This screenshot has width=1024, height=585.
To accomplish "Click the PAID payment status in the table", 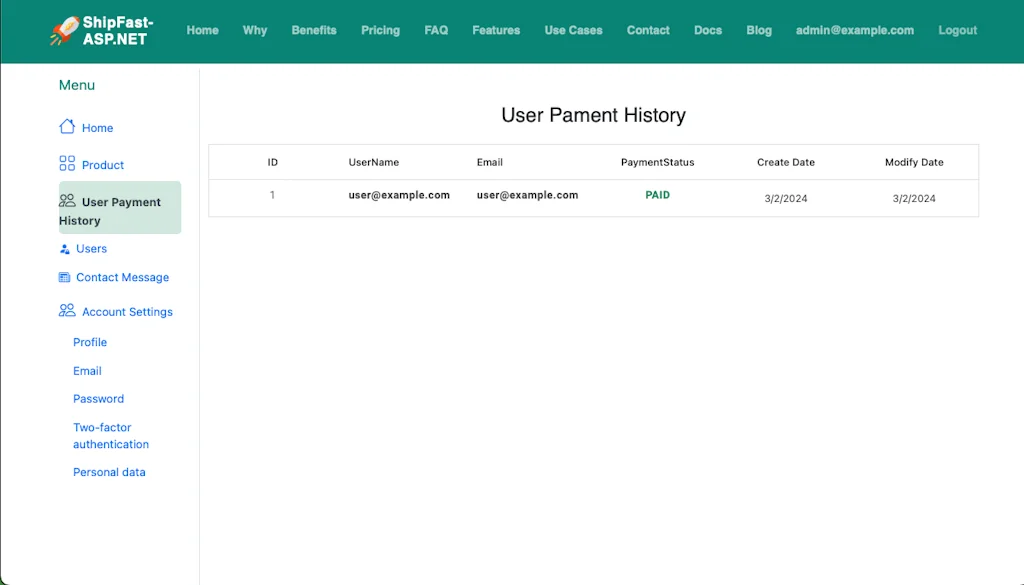I will [657, 195].
